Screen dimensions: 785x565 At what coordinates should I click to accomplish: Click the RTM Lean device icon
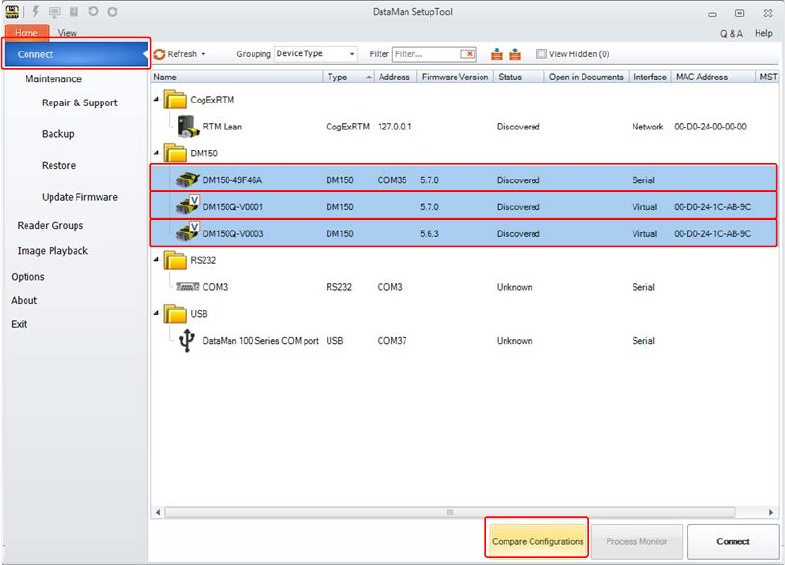[187, 127]
